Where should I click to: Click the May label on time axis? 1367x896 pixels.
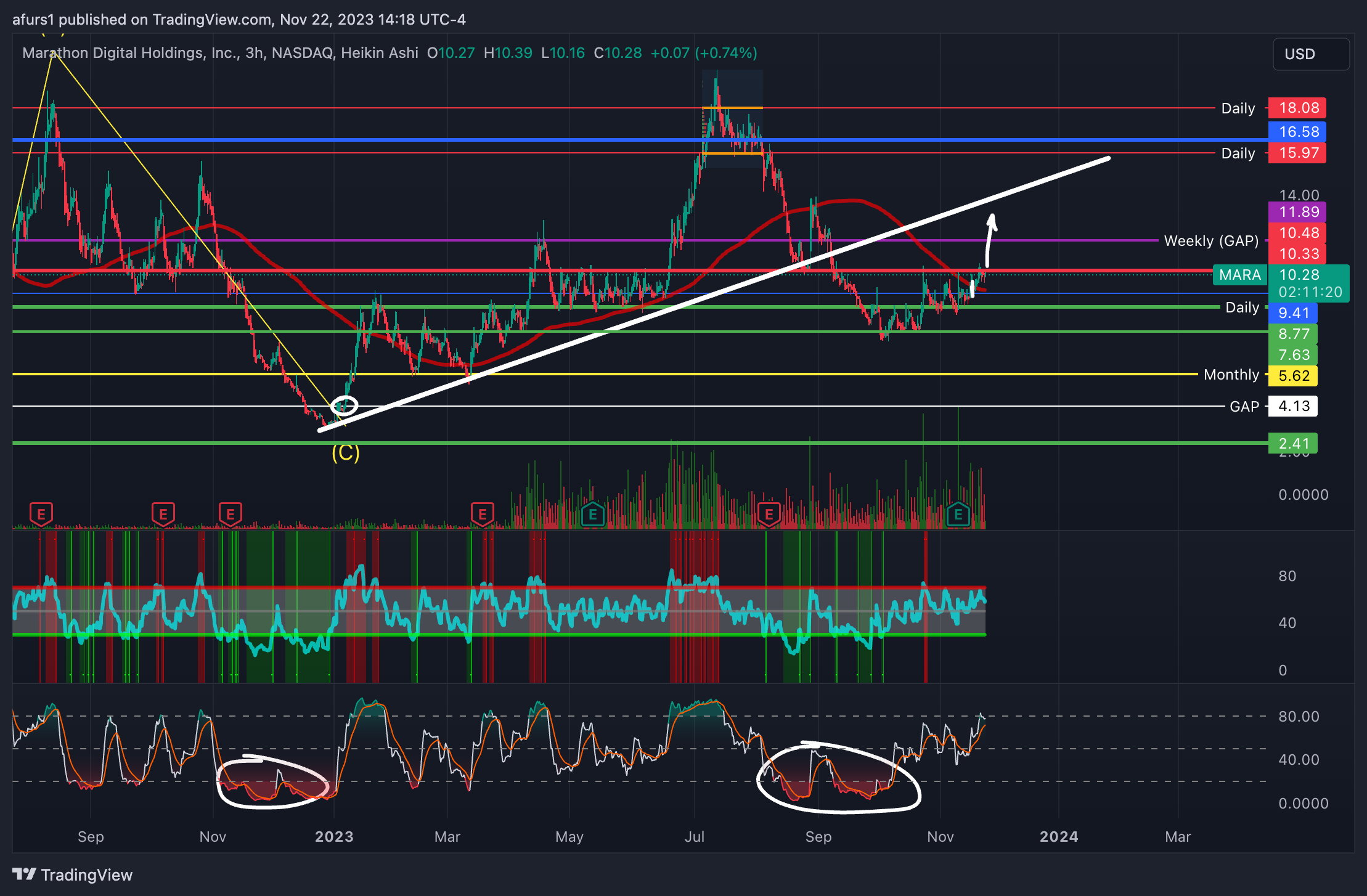tap(569, 837)
